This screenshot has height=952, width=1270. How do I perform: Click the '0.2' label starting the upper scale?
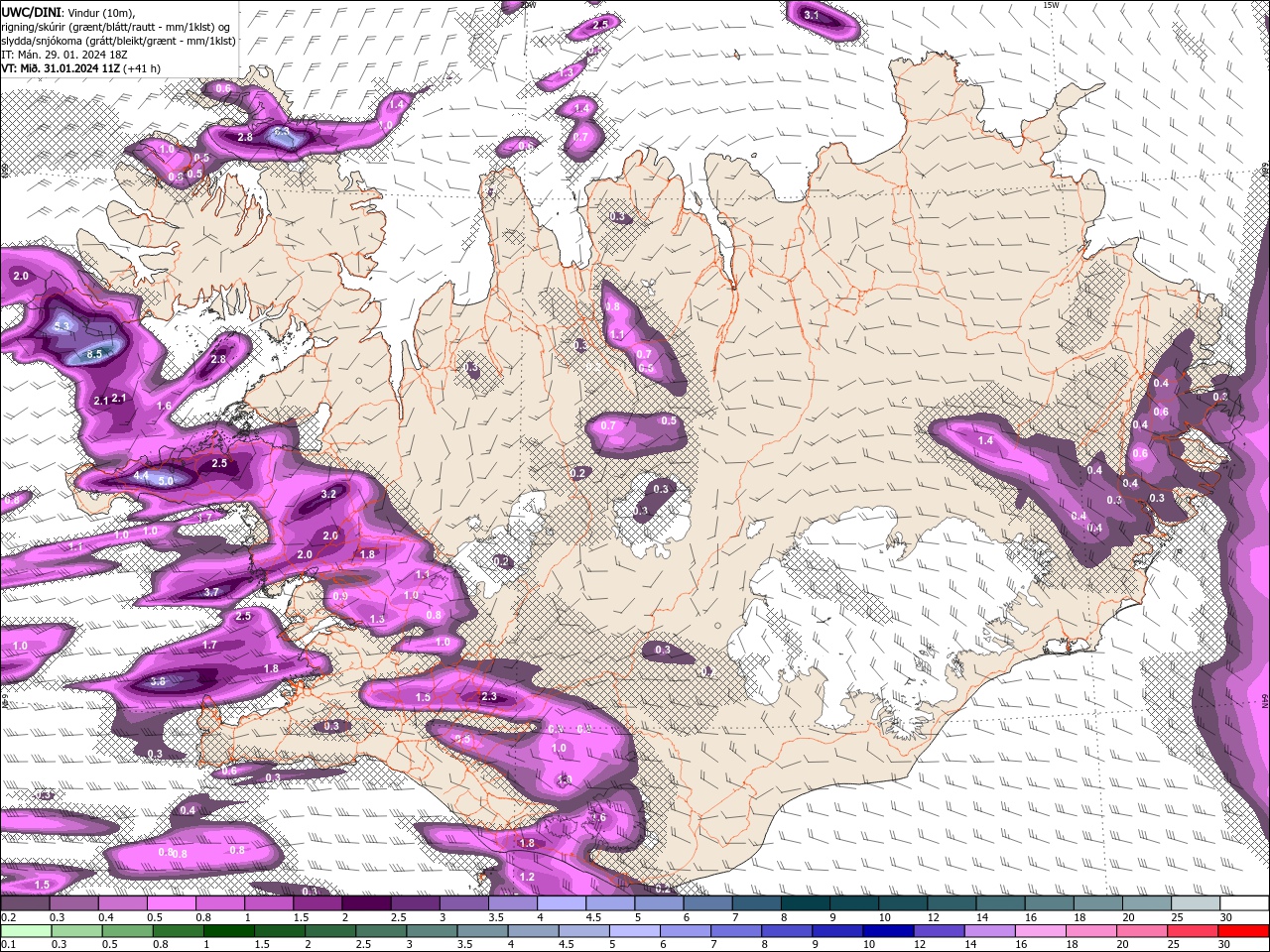[x=8, y=917]
